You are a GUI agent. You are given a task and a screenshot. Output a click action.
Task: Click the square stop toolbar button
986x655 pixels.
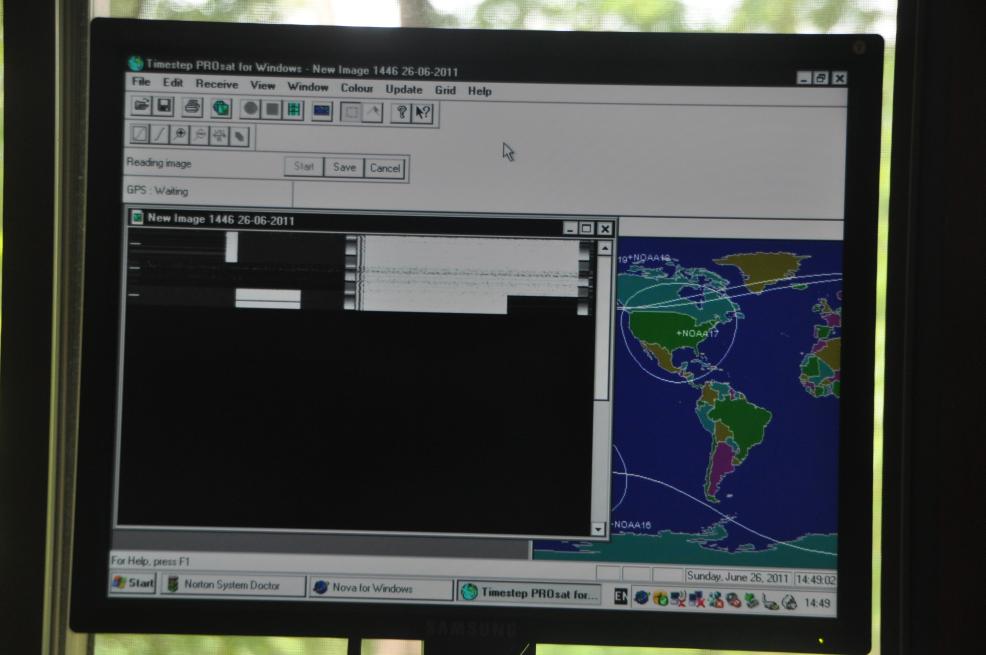(272, 109)
